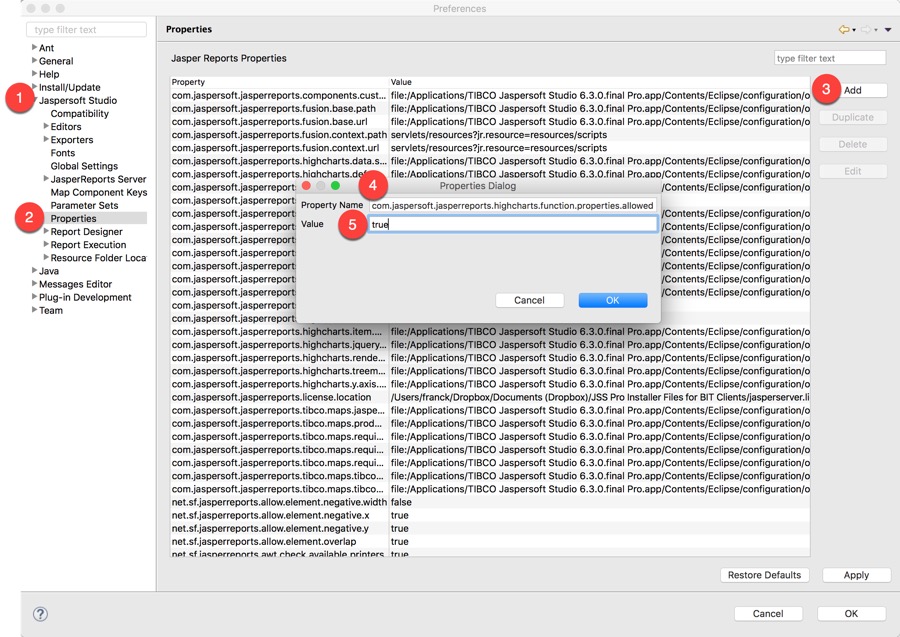Expand the General tree node
This screenshot has height=637, width=900.
(x=34, y=60)
